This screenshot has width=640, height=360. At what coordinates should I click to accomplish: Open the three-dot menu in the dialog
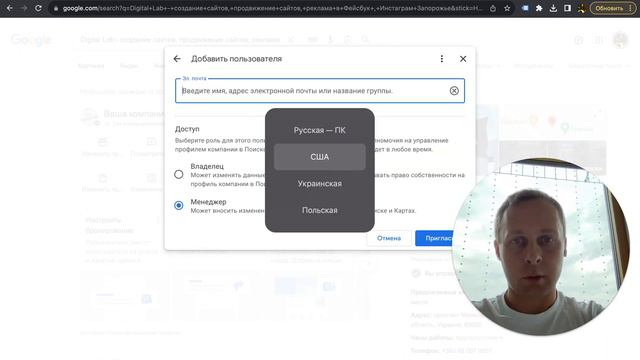pyautogui.click(x=442, y=59)
